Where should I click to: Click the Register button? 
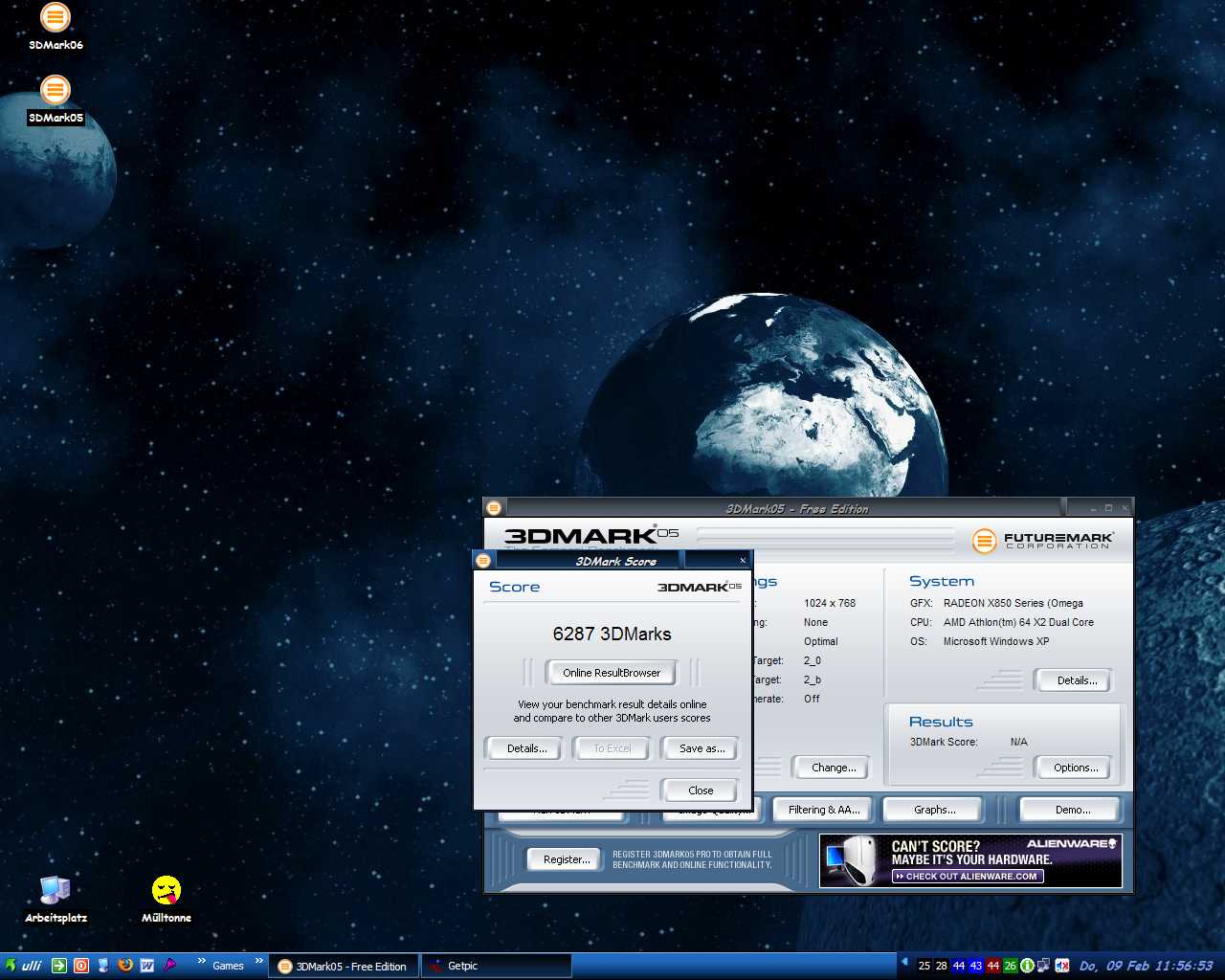(567, 859)
